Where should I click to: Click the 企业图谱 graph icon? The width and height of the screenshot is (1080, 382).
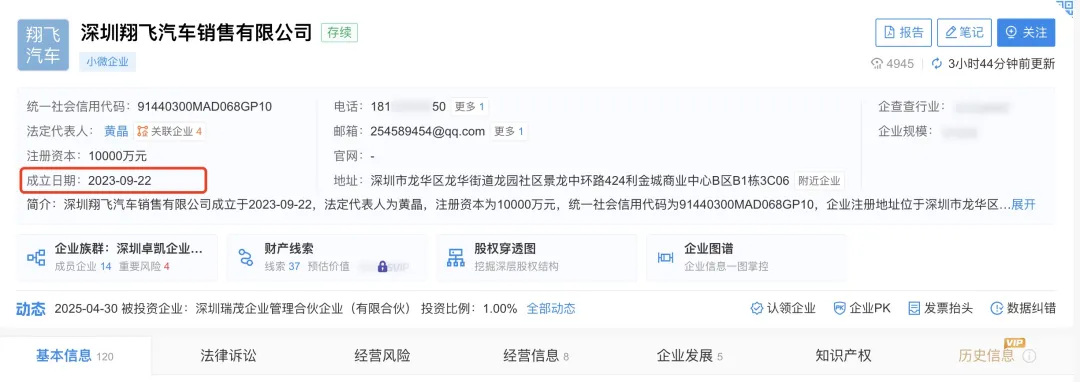[665, 257]
